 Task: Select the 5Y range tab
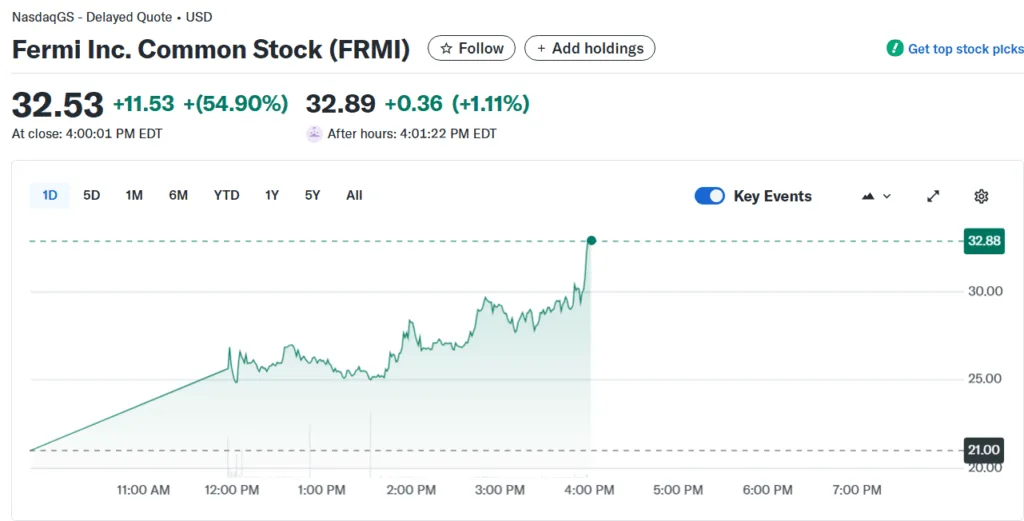[x=313, y=195]
